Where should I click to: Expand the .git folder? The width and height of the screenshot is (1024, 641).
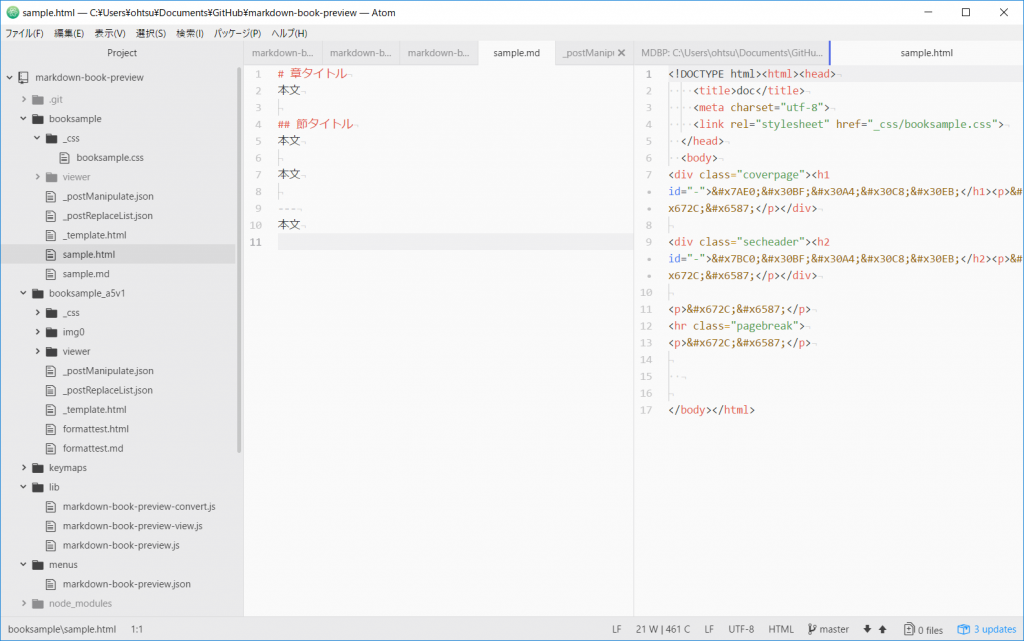(23, 99)
